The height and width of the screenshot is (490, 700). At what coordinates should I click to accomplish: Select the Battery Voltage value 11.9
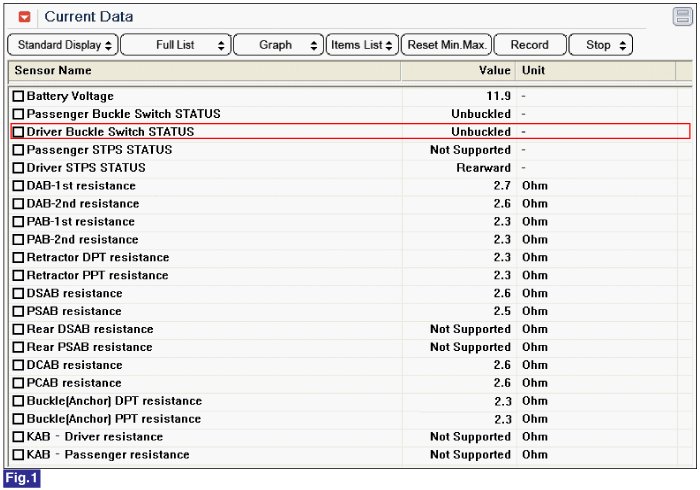(x=498, y=96)
